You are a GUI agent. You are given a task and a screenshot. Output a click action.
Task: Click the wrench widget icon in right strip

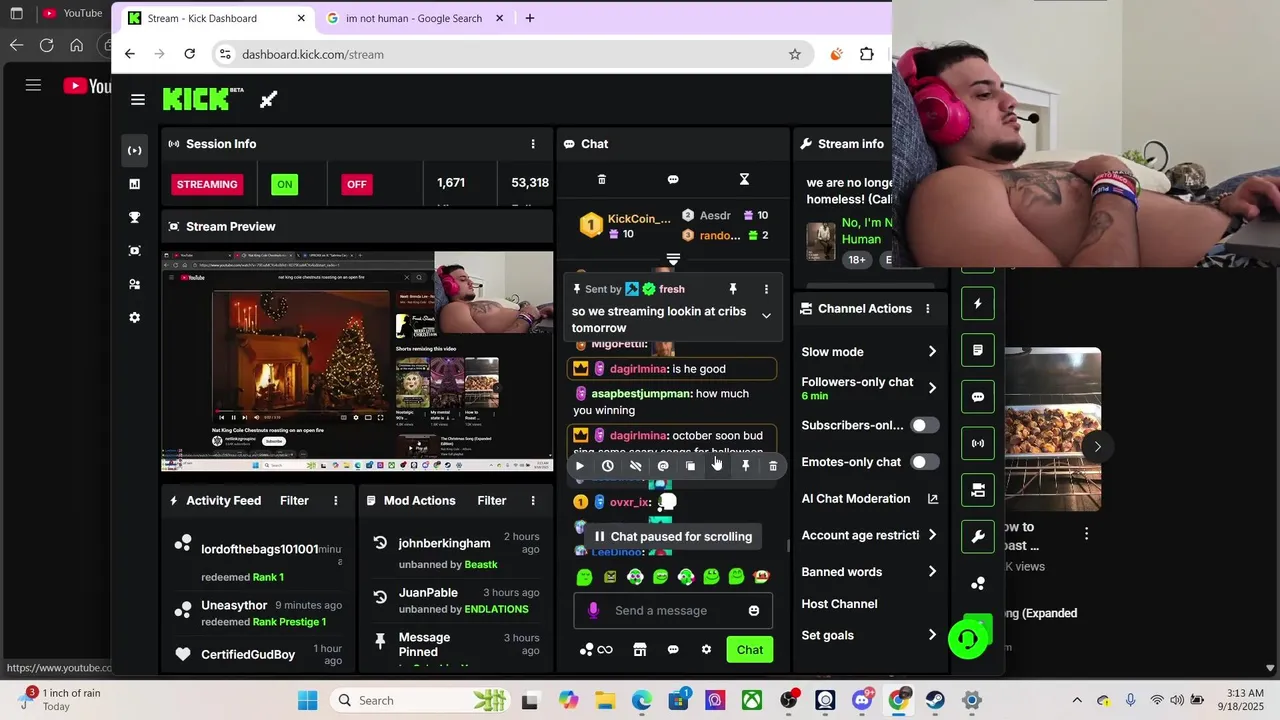(978, 537)
